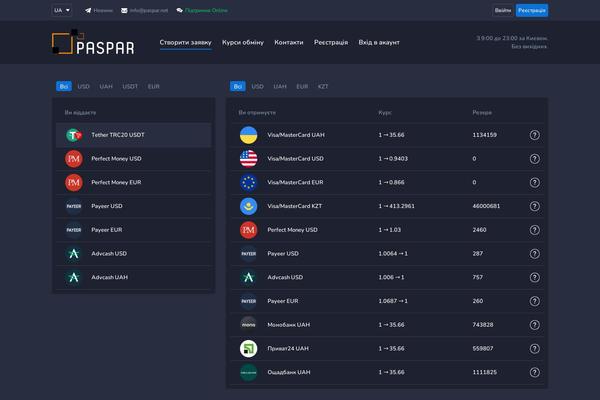The height and width of the screenshot is (400, 600).
Task: Open help for Visa/MasterCard EUR row
Action: click(535, 183)
